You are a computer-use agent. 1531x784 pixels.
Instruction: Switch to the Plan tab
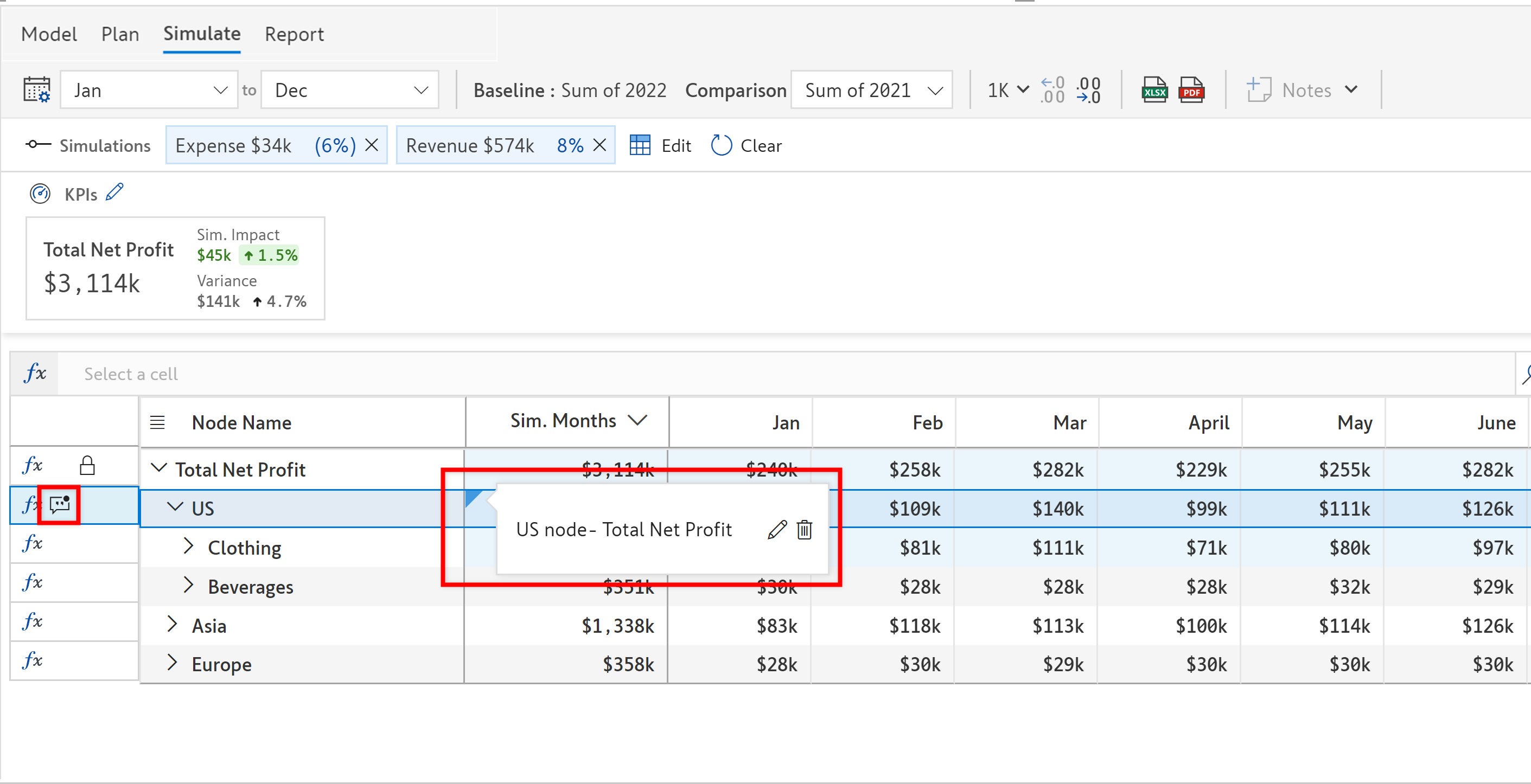pos(120,35)
